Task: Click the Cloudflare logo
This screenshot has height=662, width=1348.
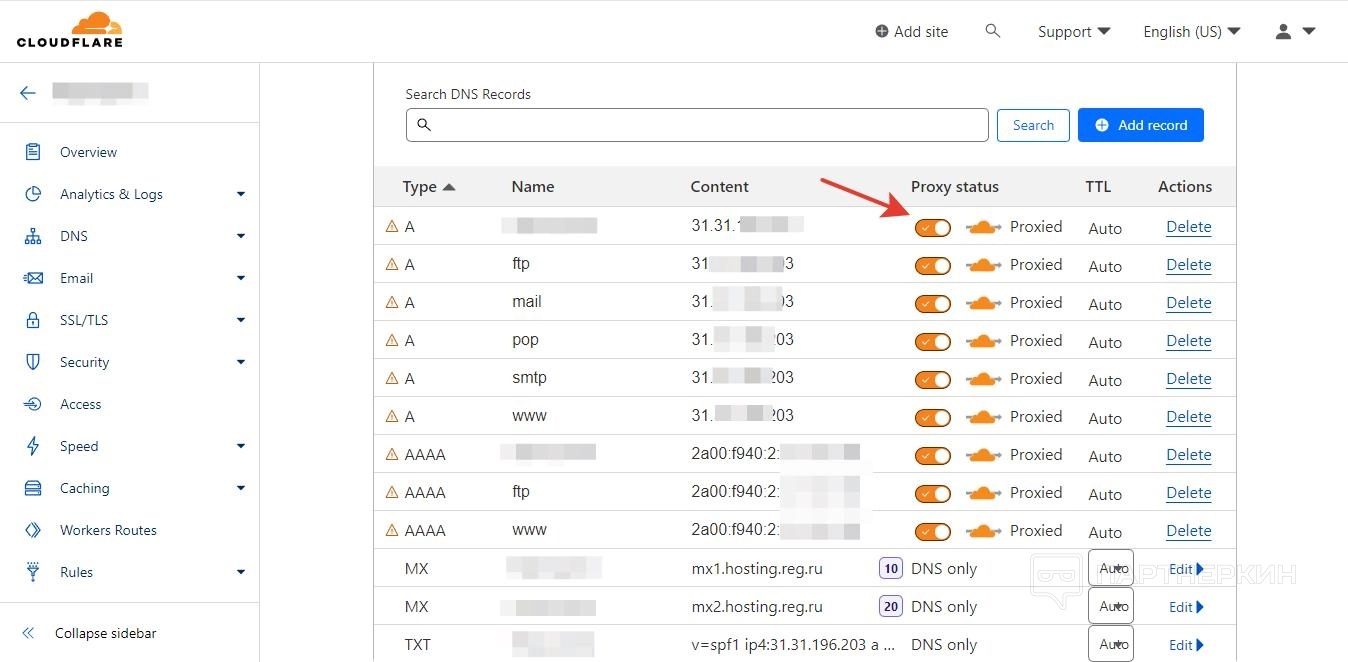Action: pos(70,30)
